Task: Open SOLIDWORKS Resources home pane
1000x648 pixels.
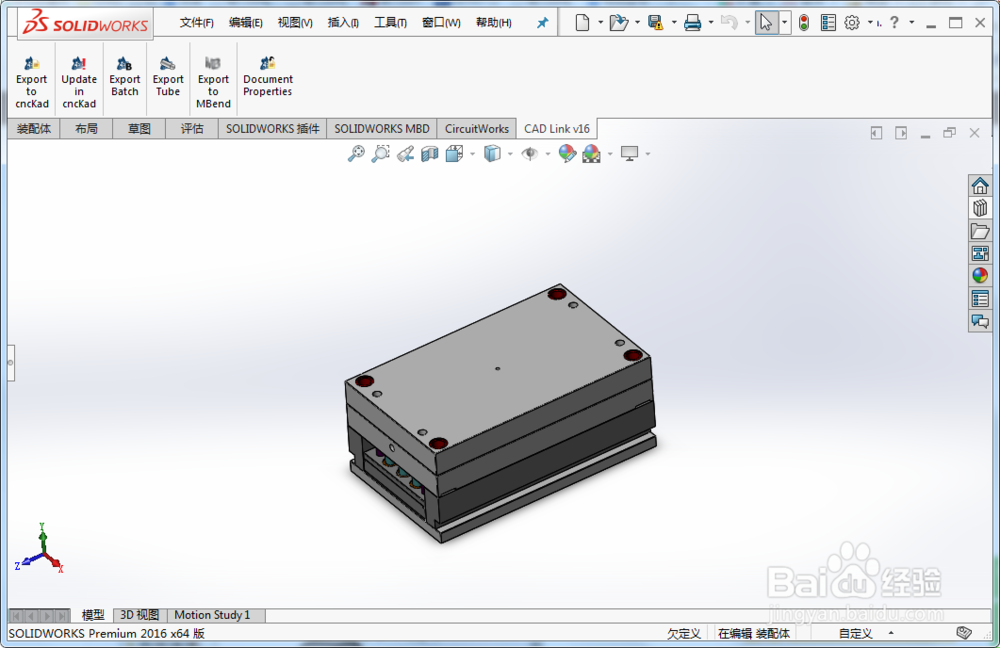Action: point(980,186)
